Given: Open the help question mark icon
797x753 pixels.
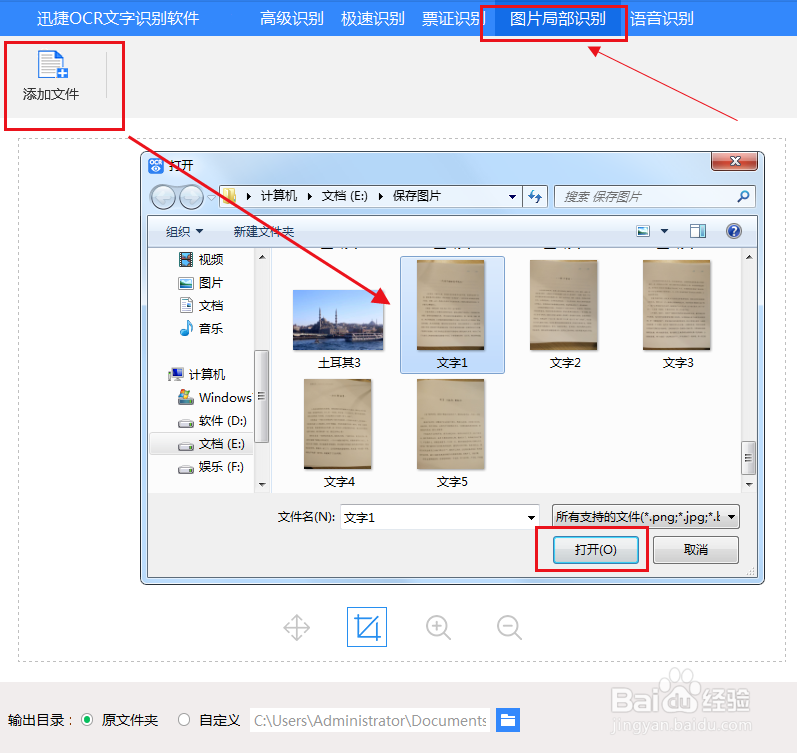Looking at the screenshot, I should (x=733, y=231).
